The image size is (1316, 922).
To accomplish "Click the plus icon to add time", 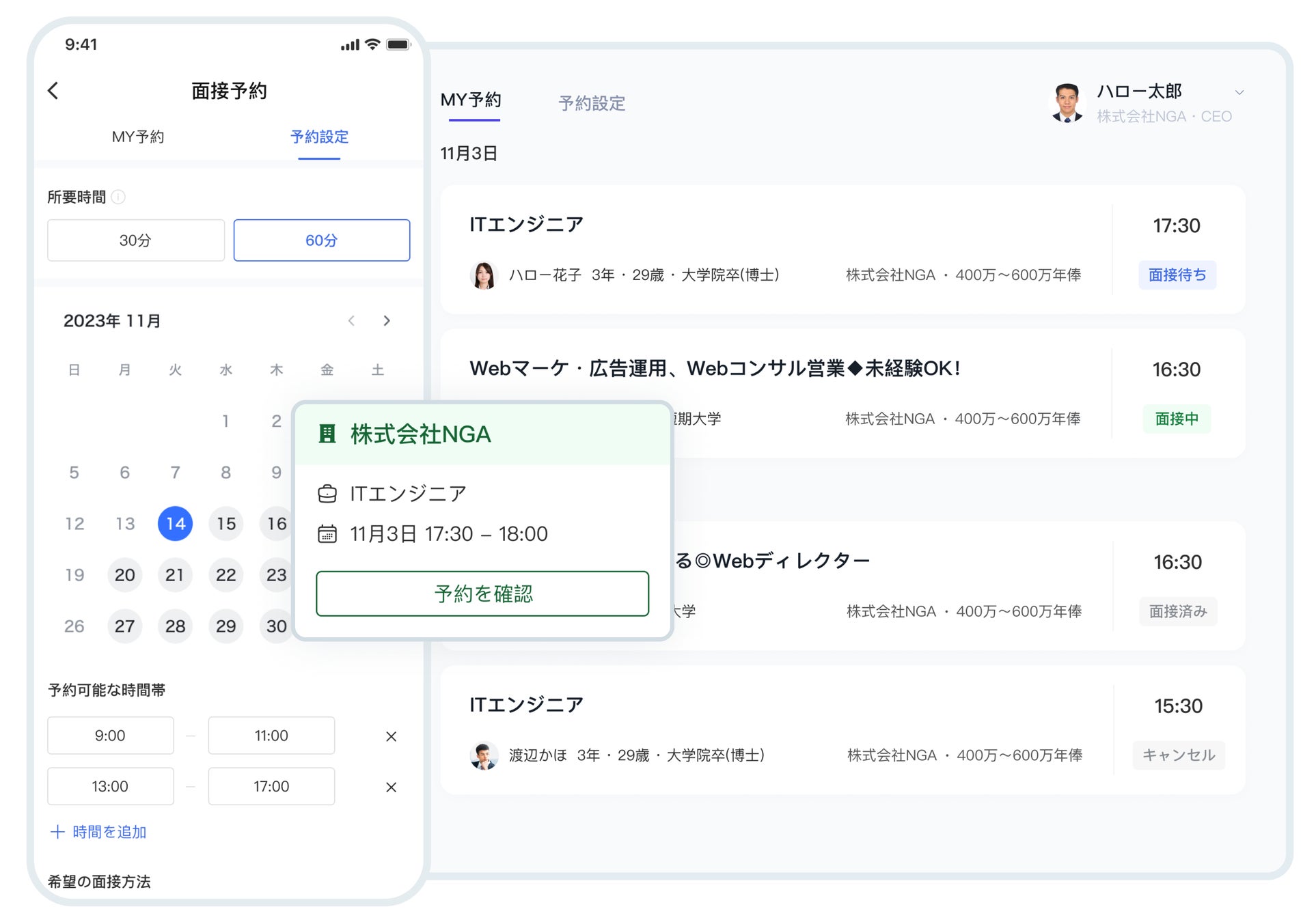I will click(x=57, y=832).
